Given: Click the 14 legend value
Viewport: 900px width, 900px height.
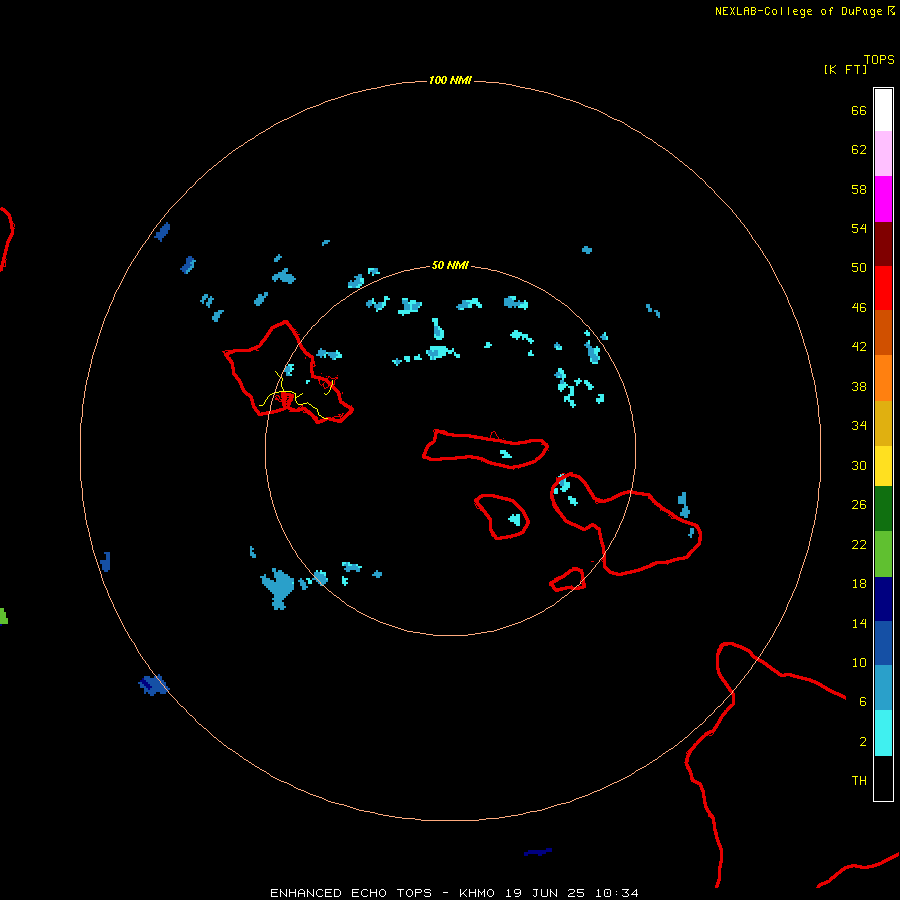Looking at the screenshot, I should pos(859,623).
